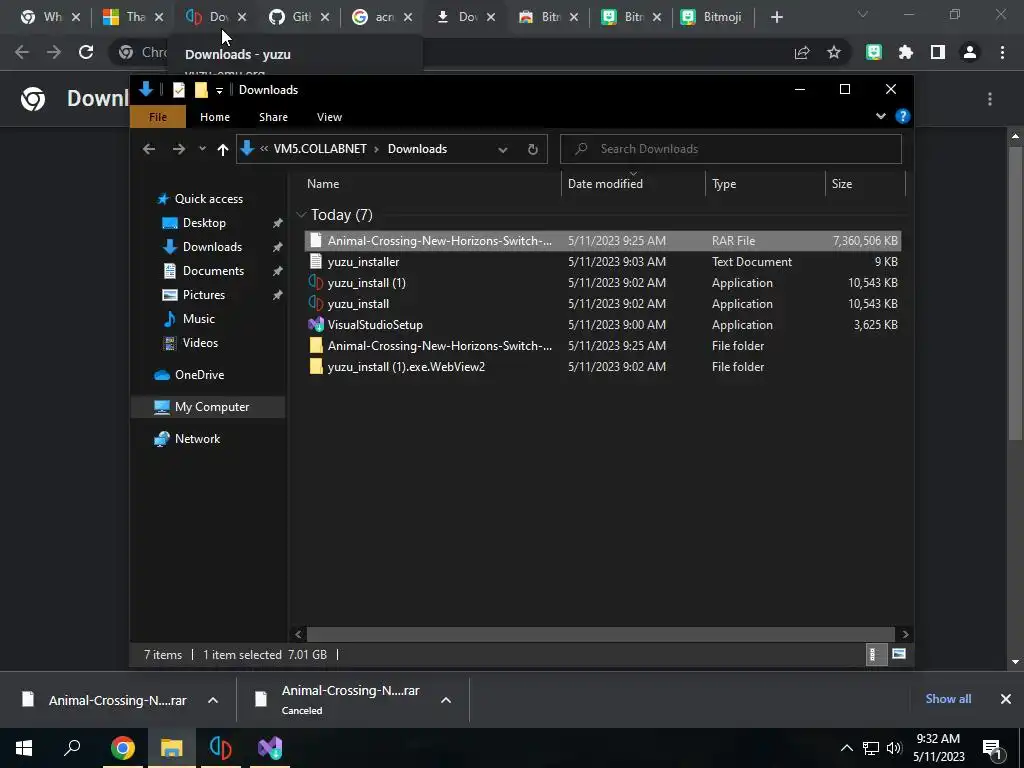Open Customize Quick Access Toolbar dropdown arrow

[219, 90]
